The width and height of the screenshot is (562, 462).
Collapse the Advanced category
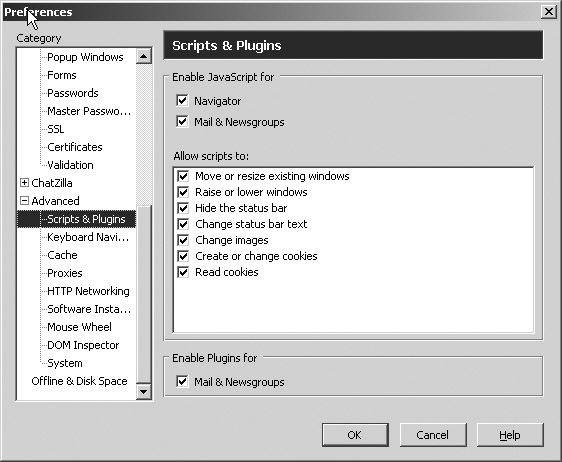[x=24, y=201]
